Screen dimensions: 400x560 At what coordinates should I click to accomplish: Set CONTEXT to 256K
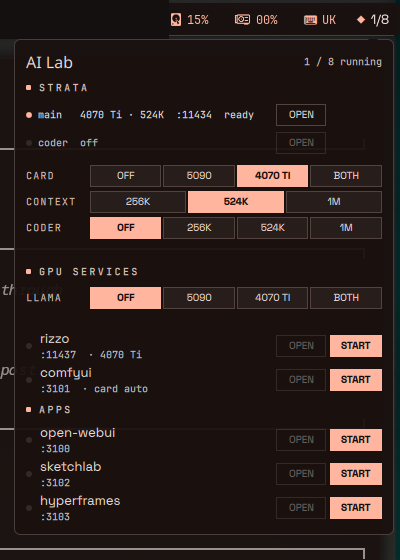tap(138, 202)
